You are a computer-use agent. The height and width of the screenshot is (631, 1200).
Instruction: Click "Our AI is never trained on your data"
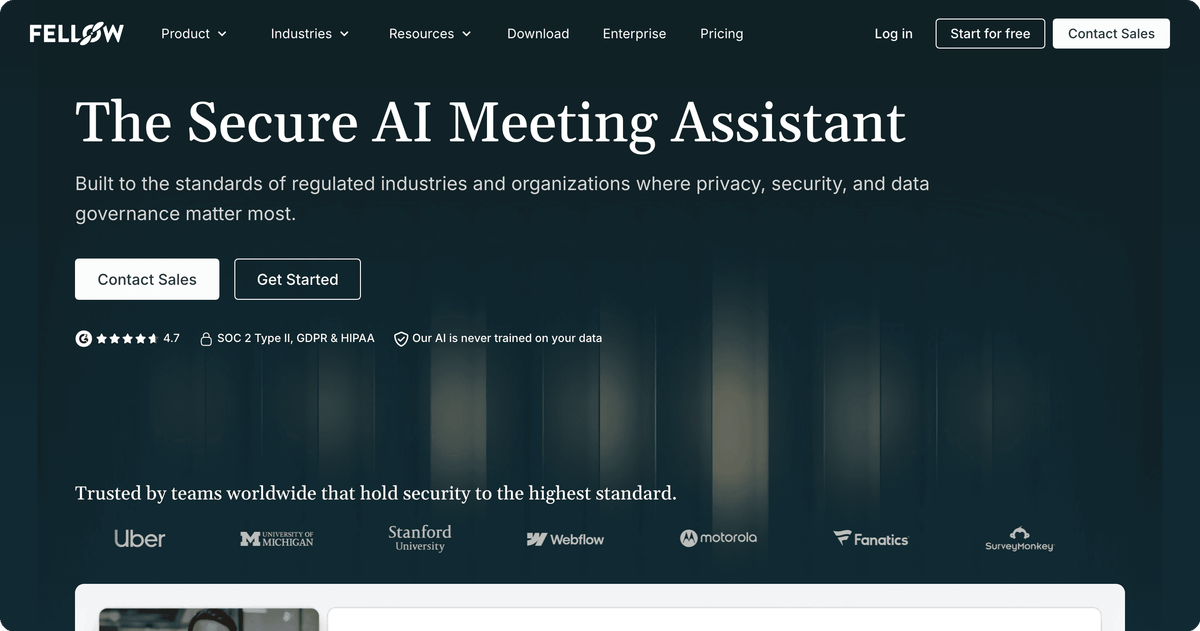[x=507, y=338]
